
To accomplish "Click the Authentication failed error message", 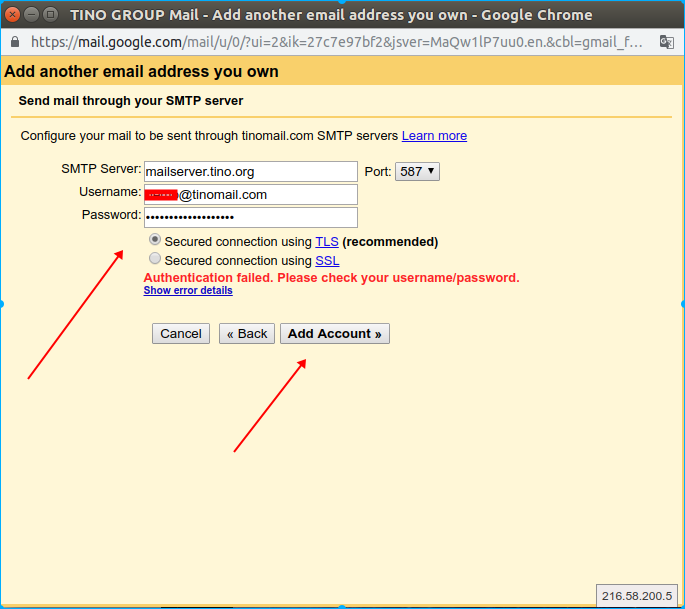I will click(x=332, y=278).
